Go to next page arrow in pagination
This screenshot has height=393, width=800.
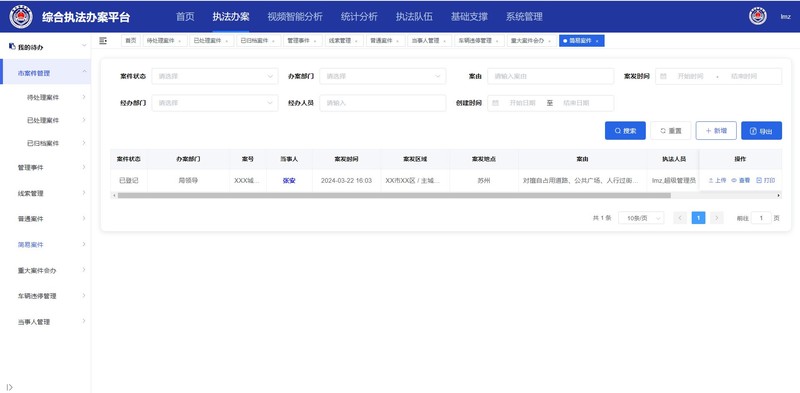pyautogui.click(x=717, y=218)
